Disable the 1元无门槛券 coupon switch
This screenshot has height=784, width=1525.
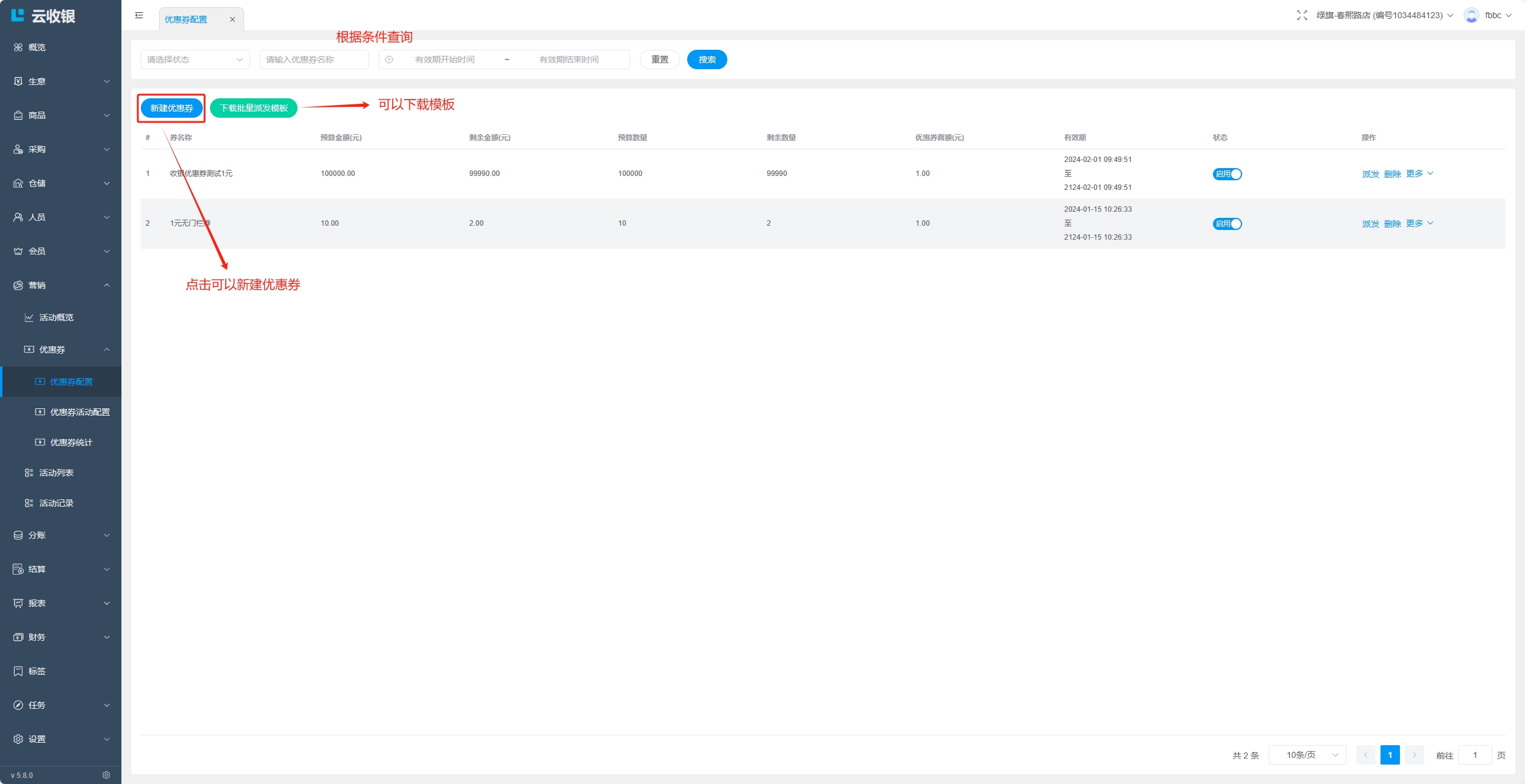pyautogui.click(x=1227, y=224)
